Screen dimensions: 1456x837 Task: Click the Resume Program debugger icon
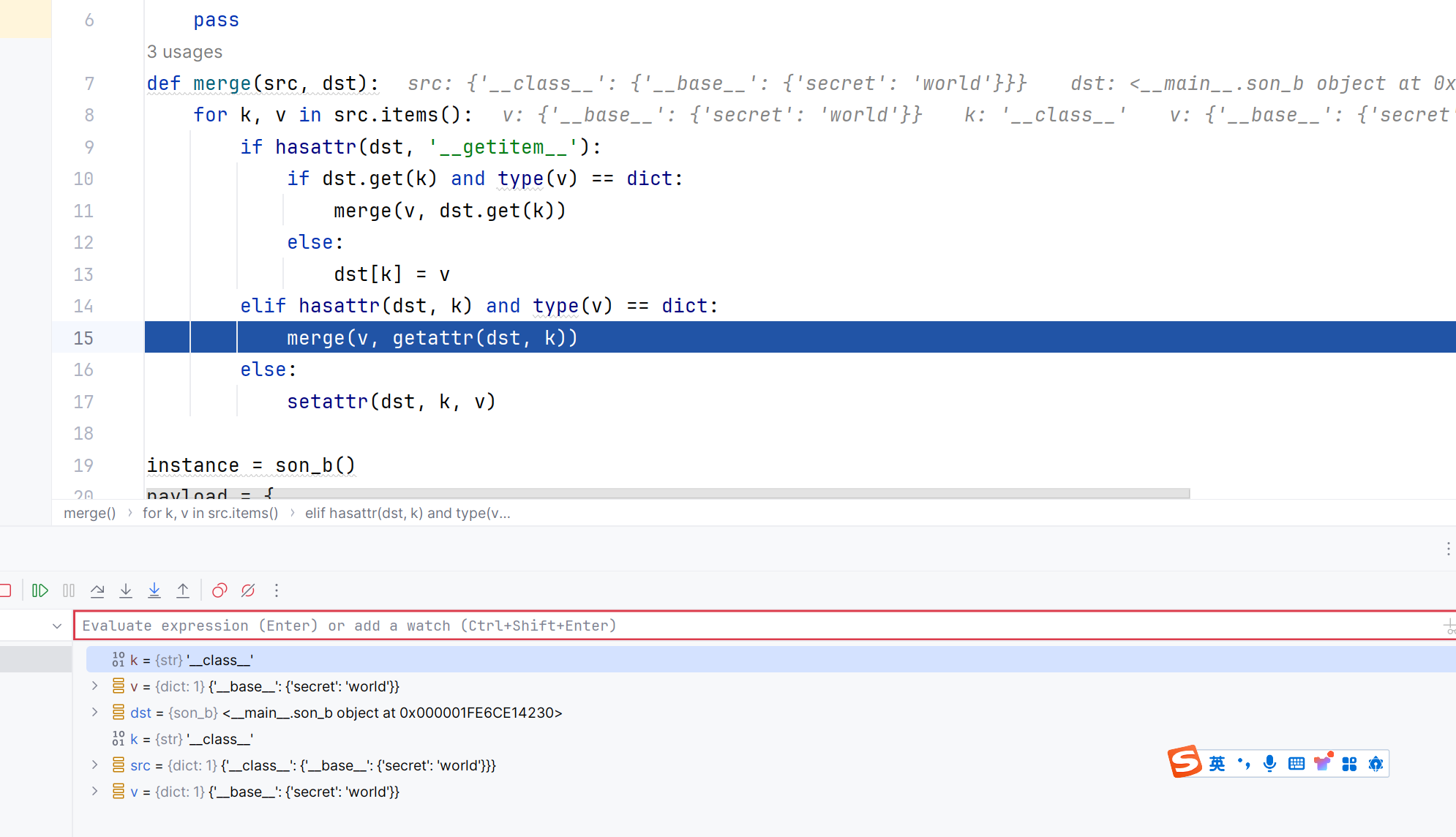coord(40,590)
